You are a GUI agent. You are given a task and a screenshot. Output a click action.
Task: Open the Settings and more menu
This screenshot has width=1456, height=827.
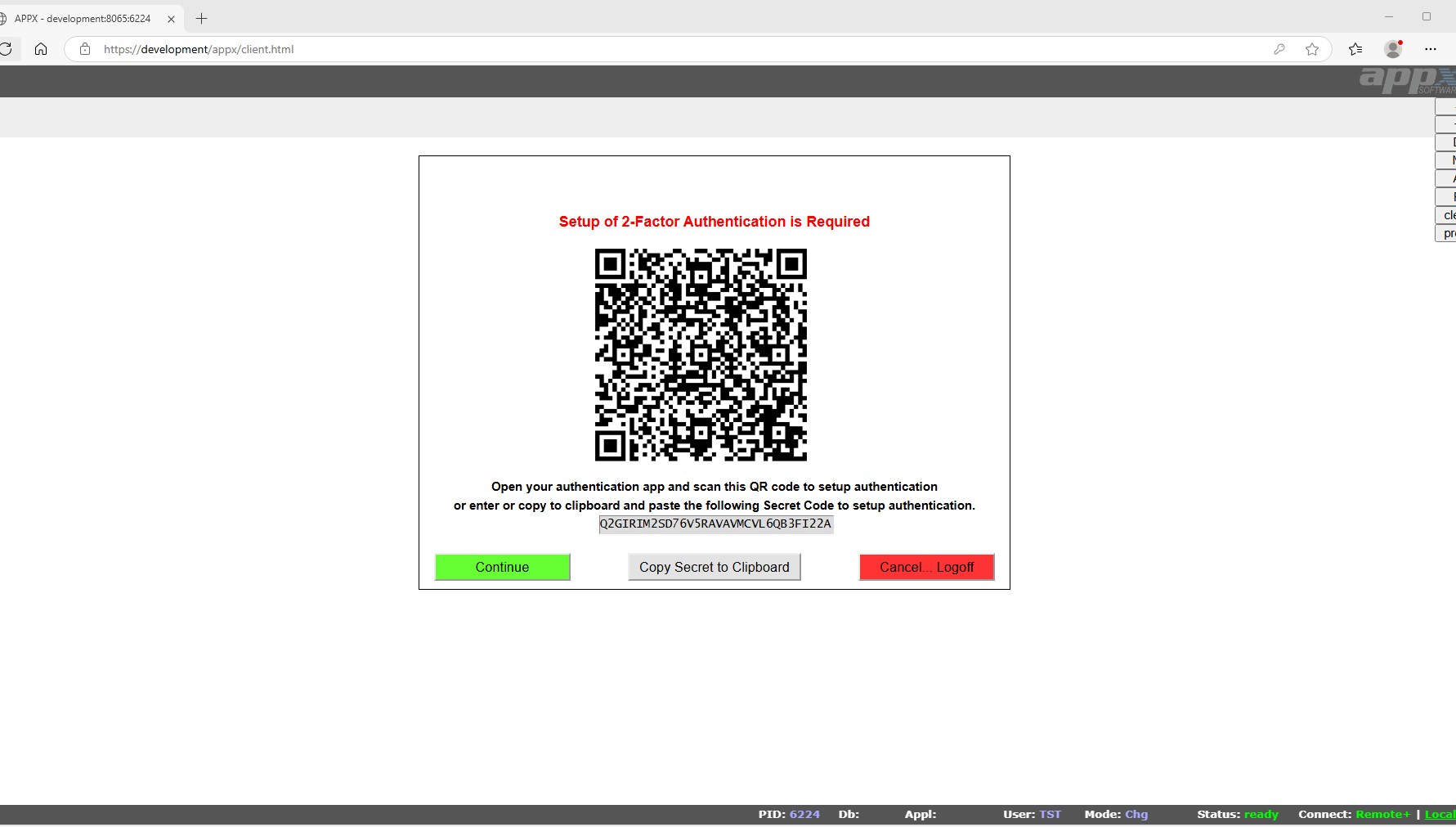[1431, 49]
